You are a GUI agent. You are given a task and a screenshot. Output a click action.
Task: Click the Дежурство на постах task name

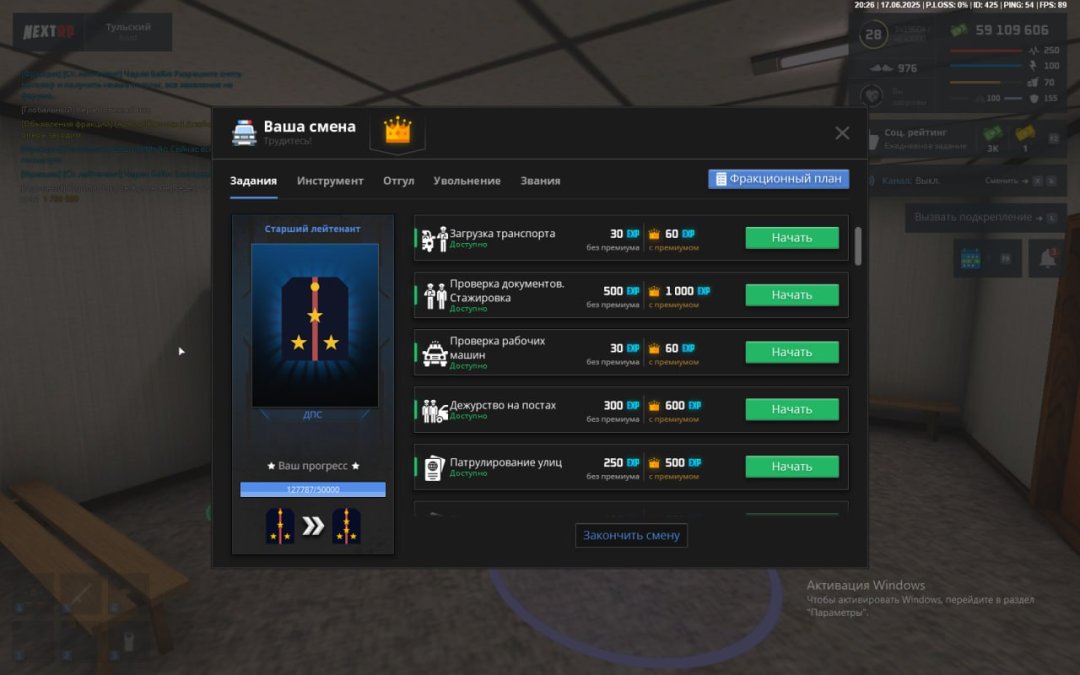pos(503,405)
